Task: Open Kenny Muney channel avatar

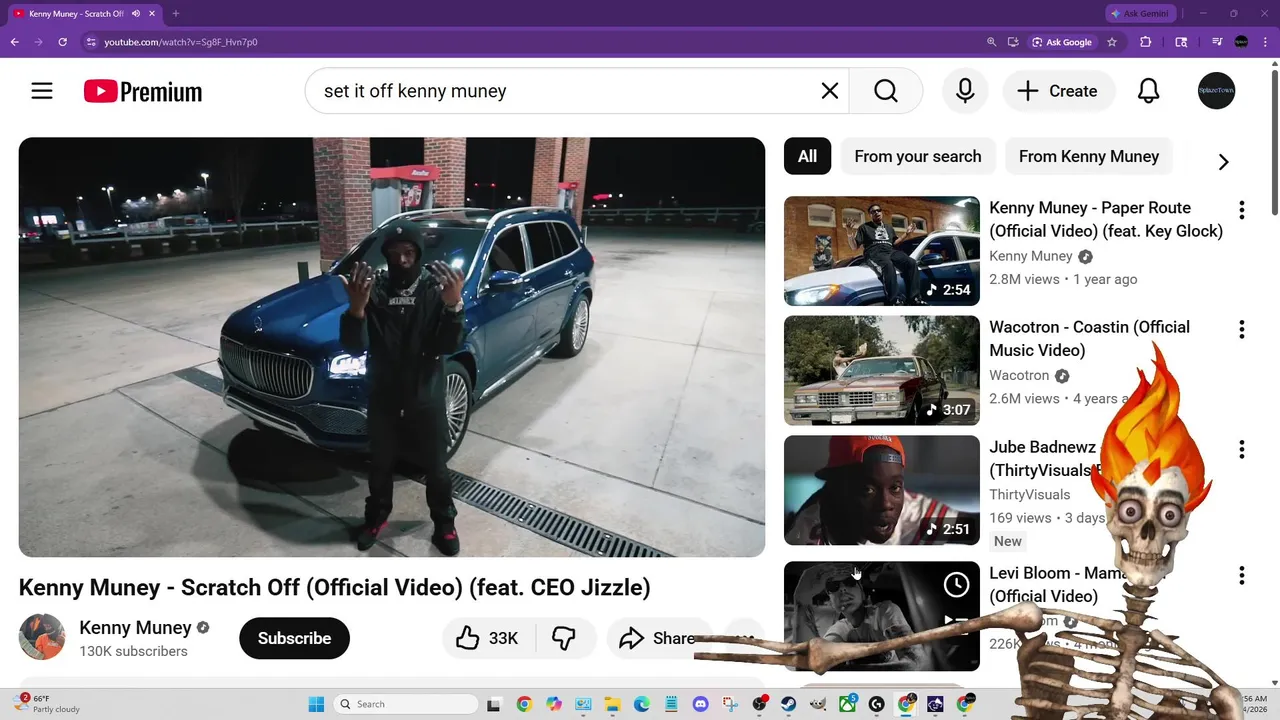Action: tap(42, 637)
